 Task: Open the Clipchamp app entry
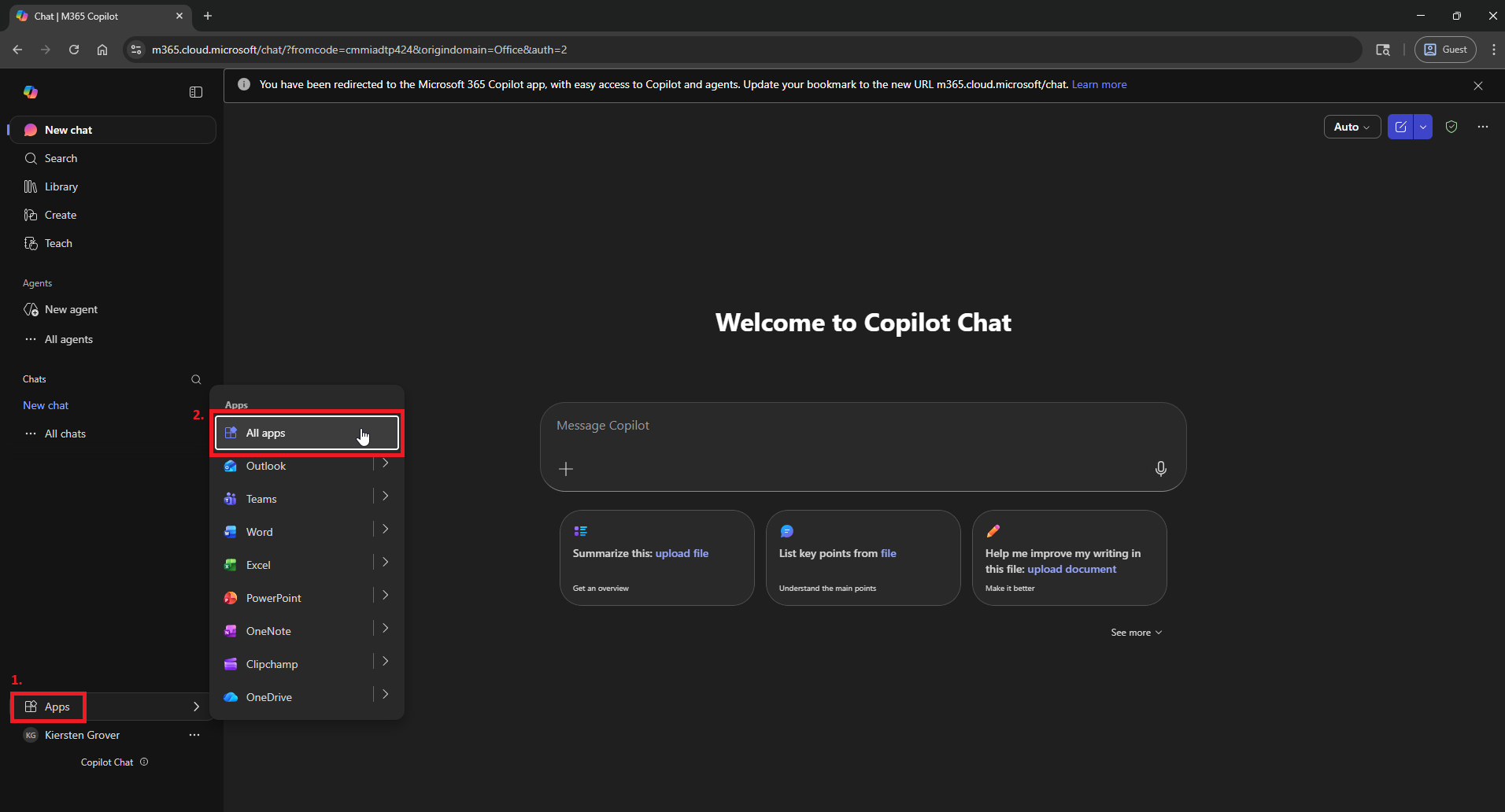pos(272,664)
